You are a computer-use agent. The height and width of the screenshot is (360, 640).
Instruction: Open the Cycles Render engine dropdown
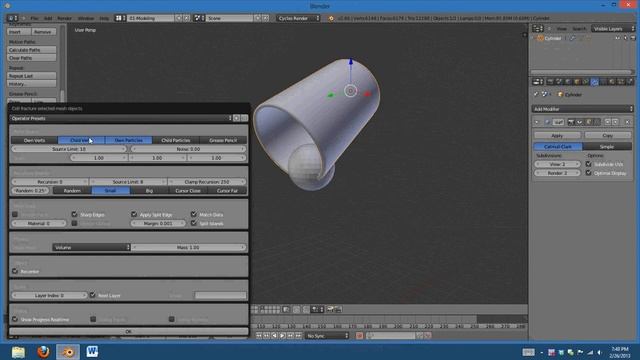click(x=299, y=18)
